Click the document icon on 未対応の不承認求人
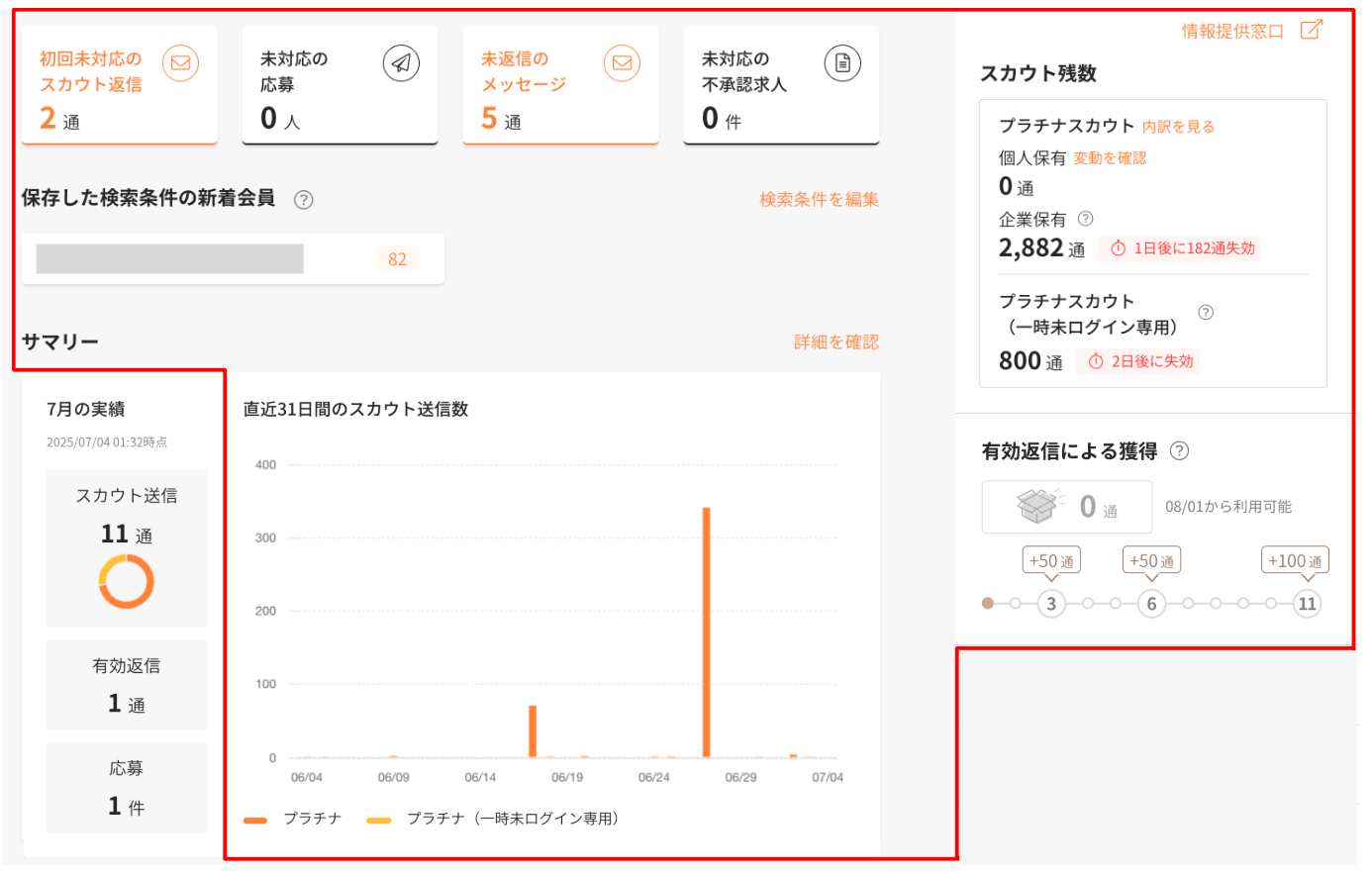 tap(842, 63)
